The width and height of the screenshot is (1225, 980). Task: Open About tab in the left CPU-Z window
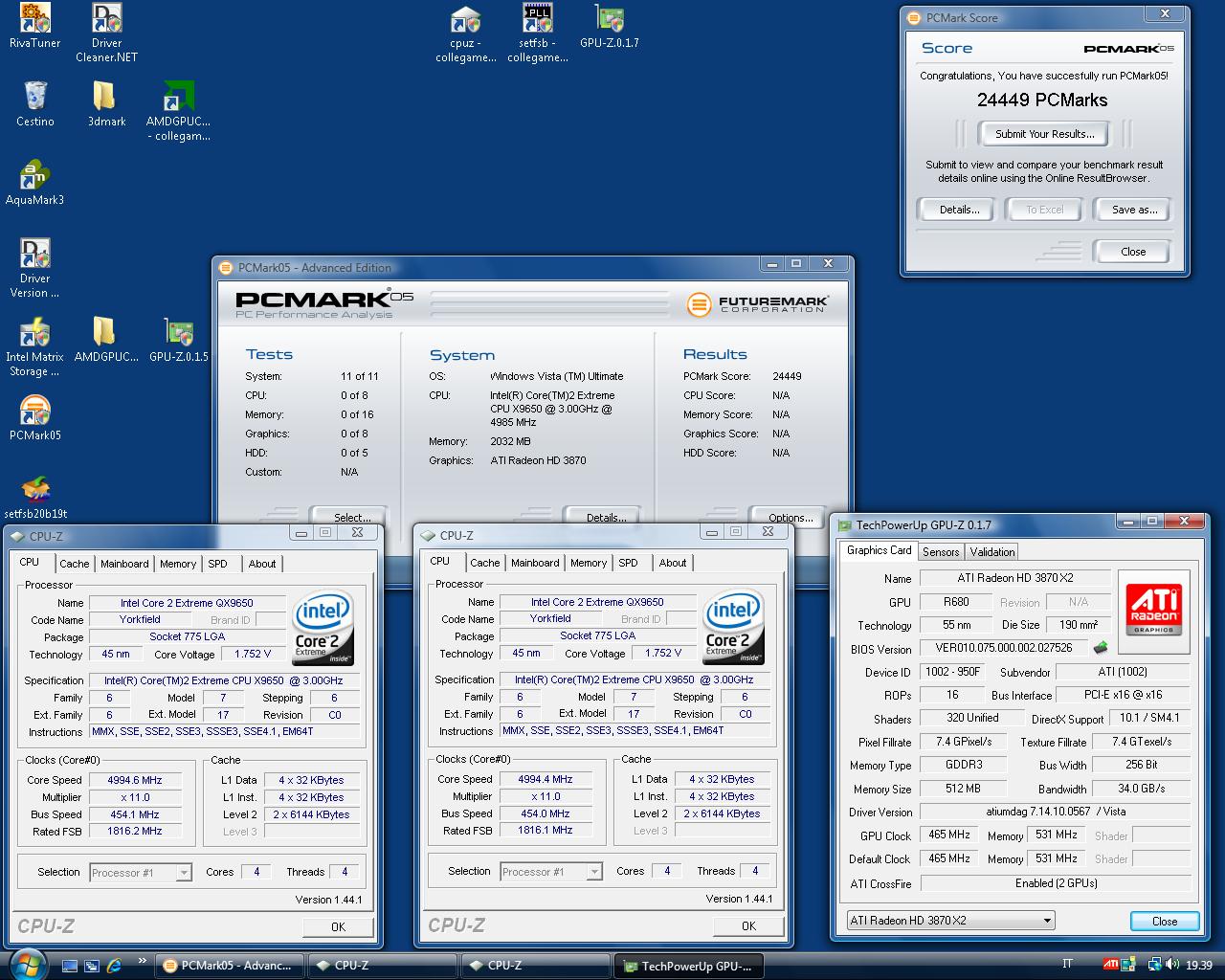pyautogui.click(x=262, y=564)
